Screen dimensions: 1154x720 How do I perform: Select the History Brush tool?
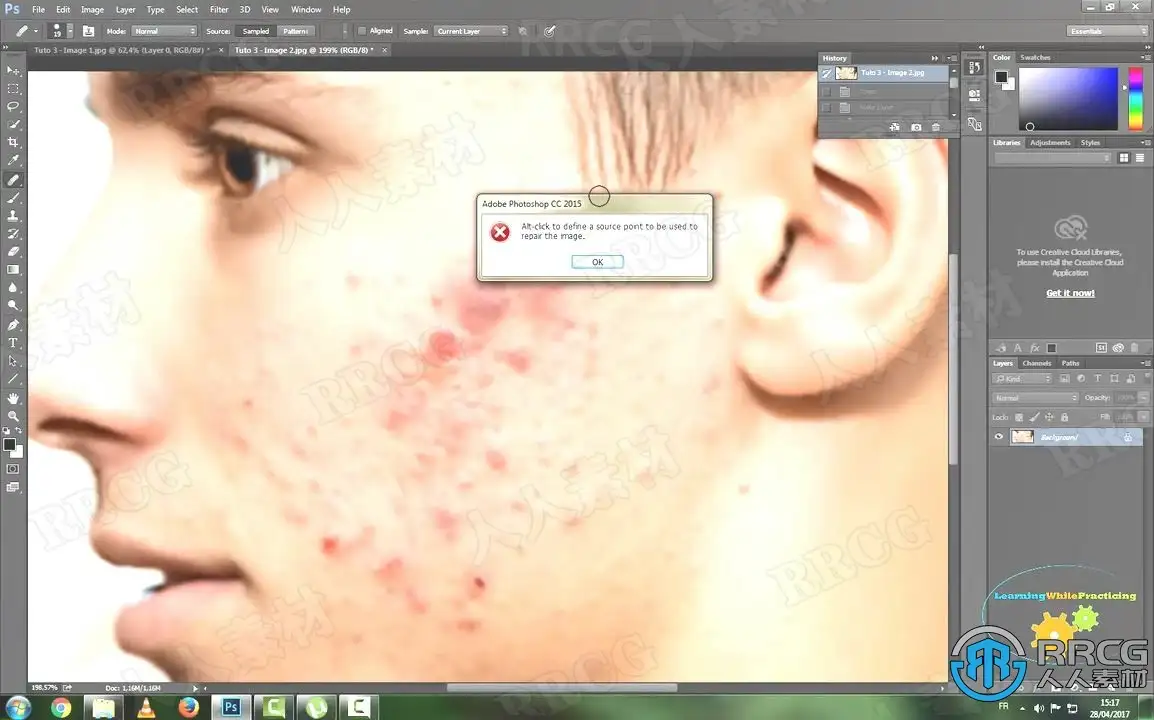(13, 234)
